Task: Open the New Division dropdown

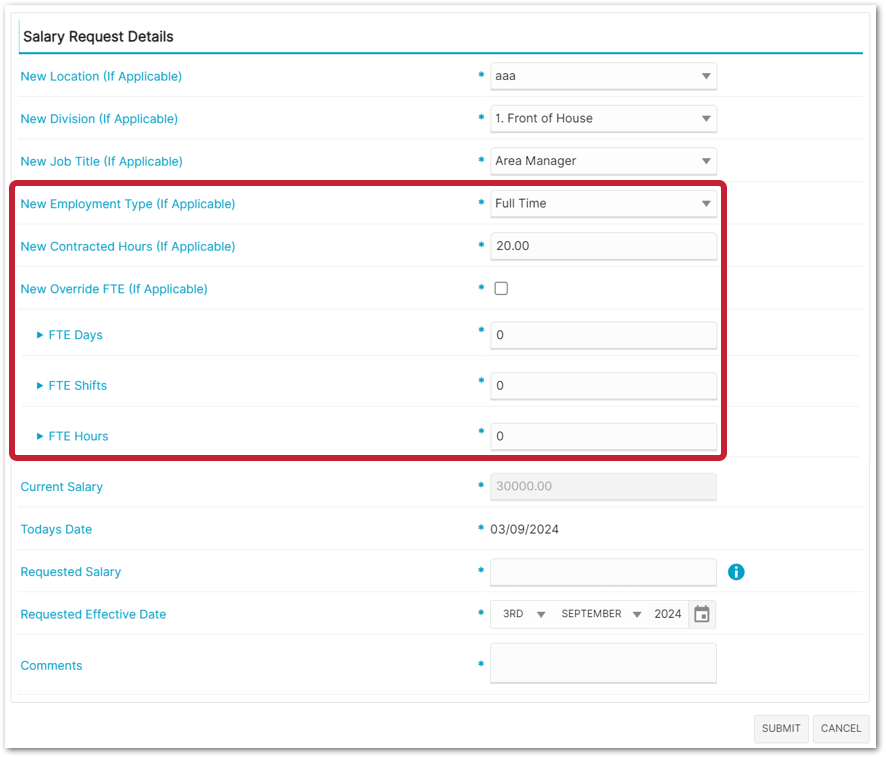Action: [603, 118]
